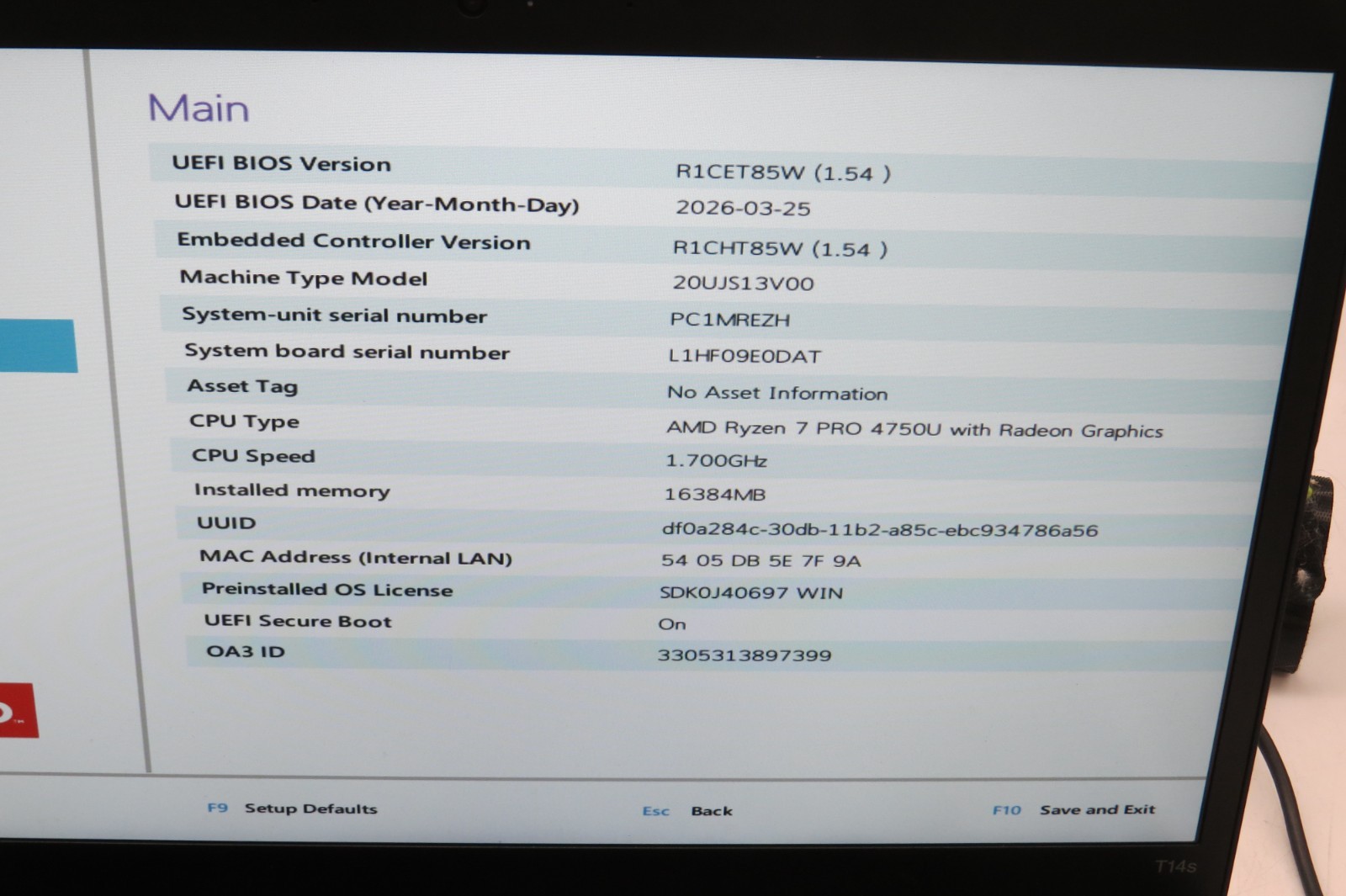
Task: Select the Asset Tag label
Action: tap(242, 386)
